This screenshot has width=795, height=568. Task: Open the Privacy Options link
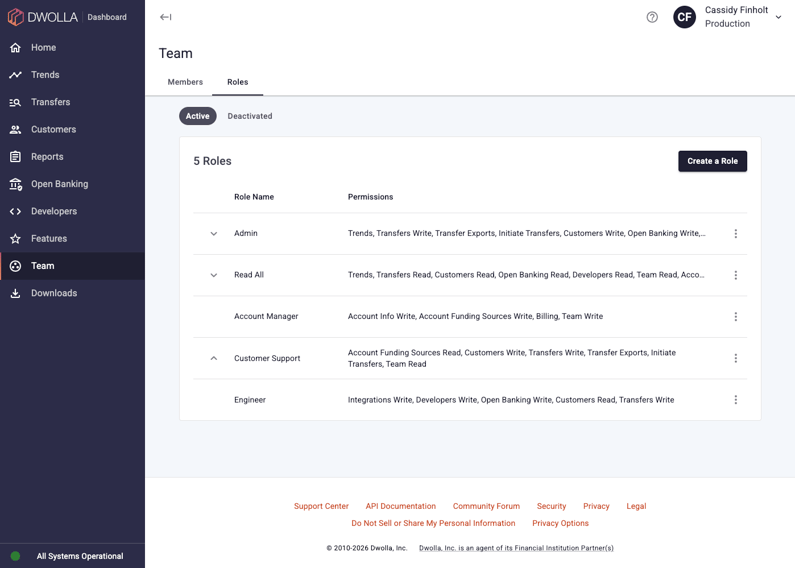pos(560,523)
